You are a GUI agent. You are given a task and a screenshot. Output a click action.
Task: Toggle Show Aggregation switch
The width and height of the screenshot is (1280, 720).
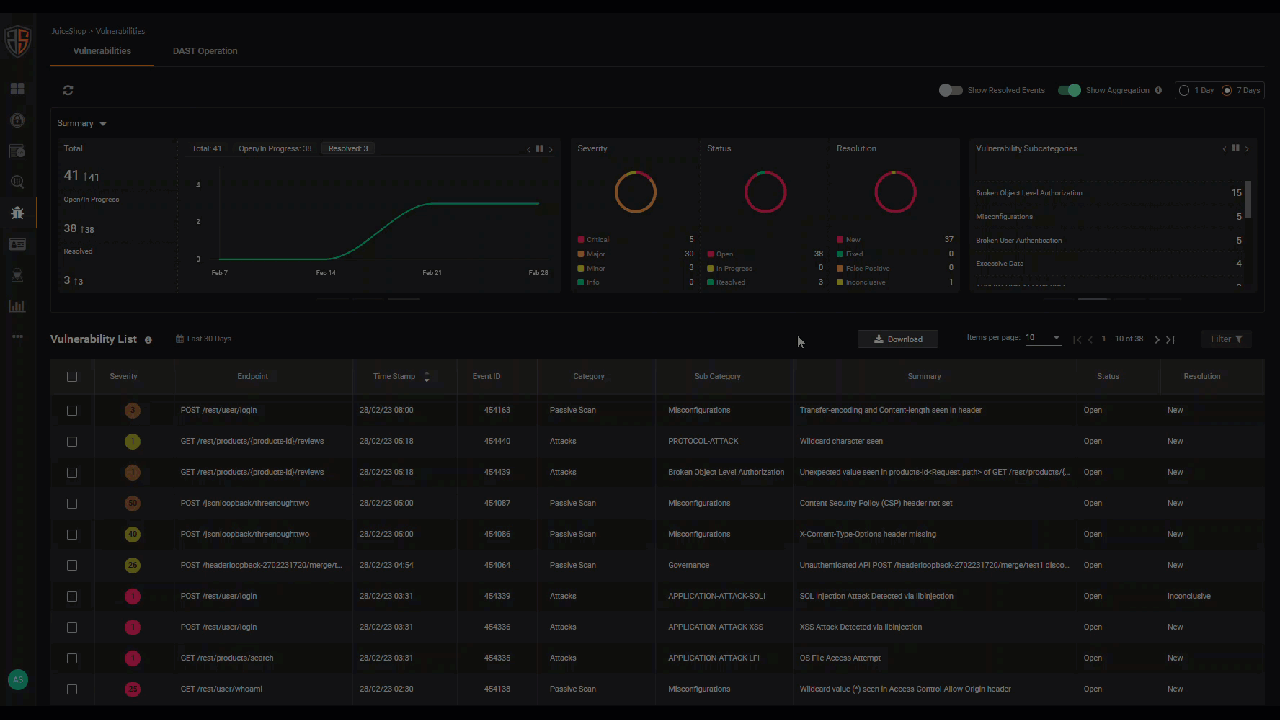coord(1069,90)
